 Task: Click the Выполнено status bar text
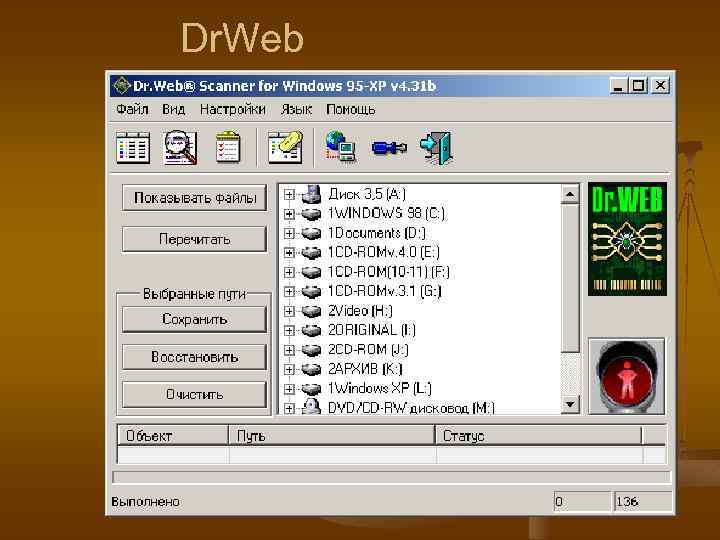tap(146, 502)
